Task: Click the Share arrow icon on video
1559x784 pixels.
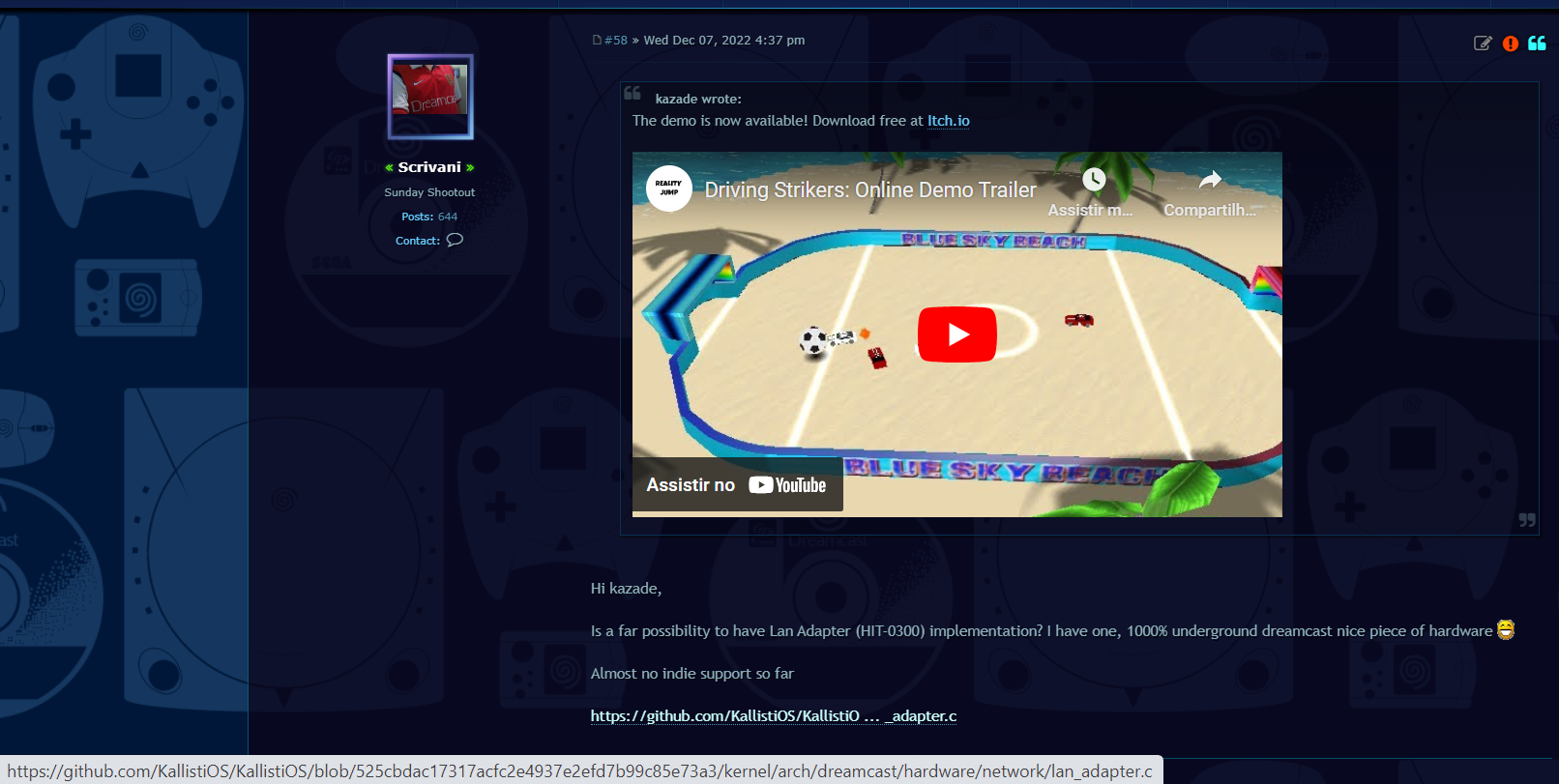Action: (x=1210, y=180)
